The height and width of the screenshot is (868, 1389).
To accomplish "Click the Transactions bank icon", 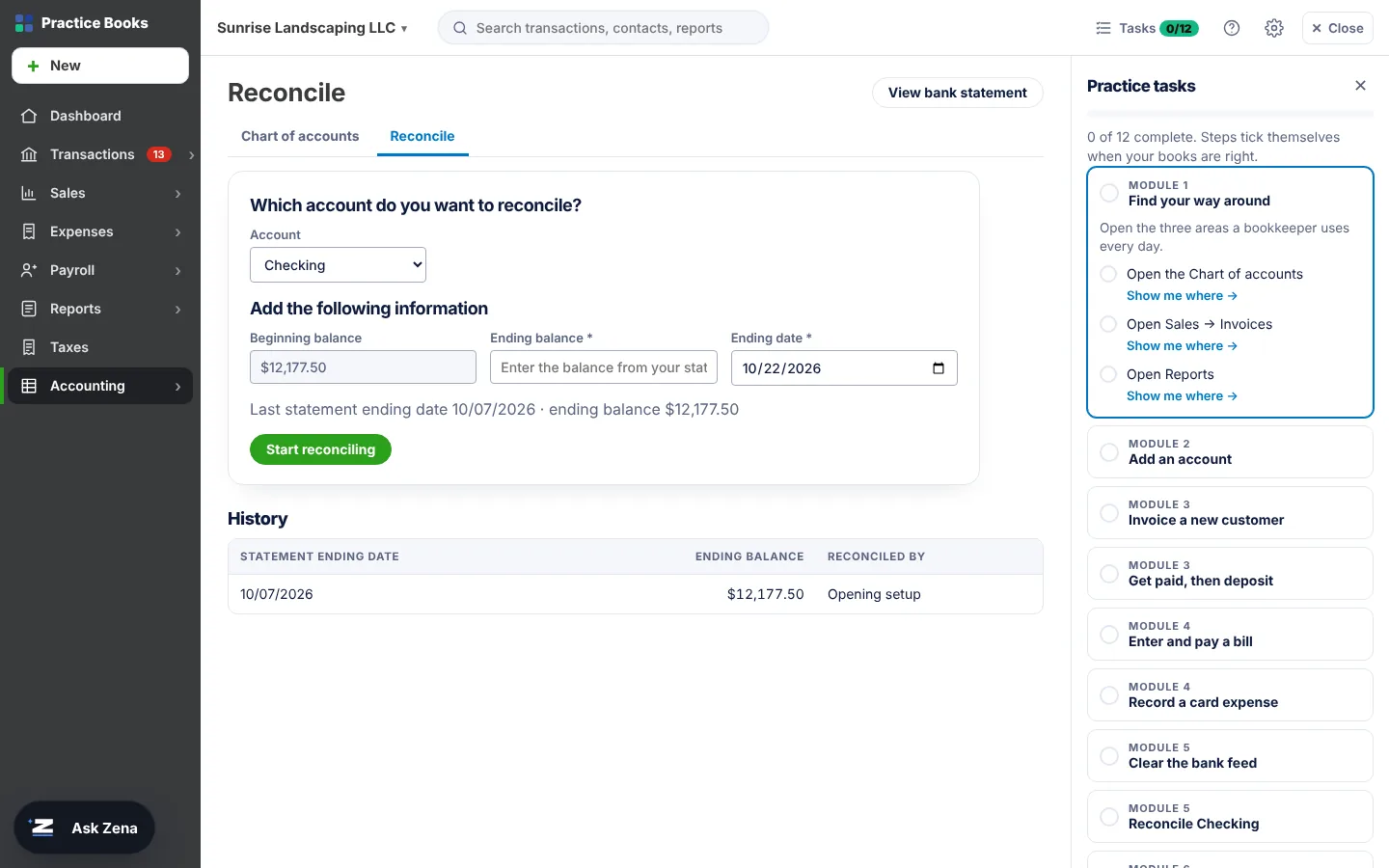I will 29,154.
